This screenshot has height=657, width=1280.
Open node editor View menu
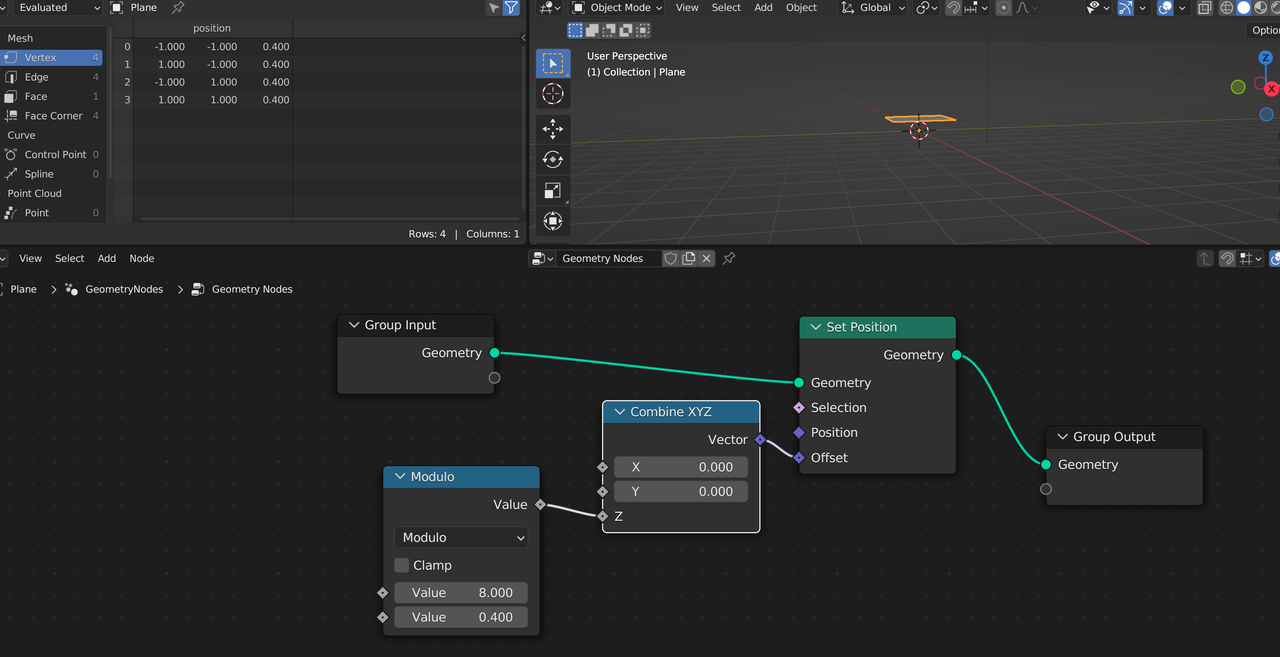31,258
